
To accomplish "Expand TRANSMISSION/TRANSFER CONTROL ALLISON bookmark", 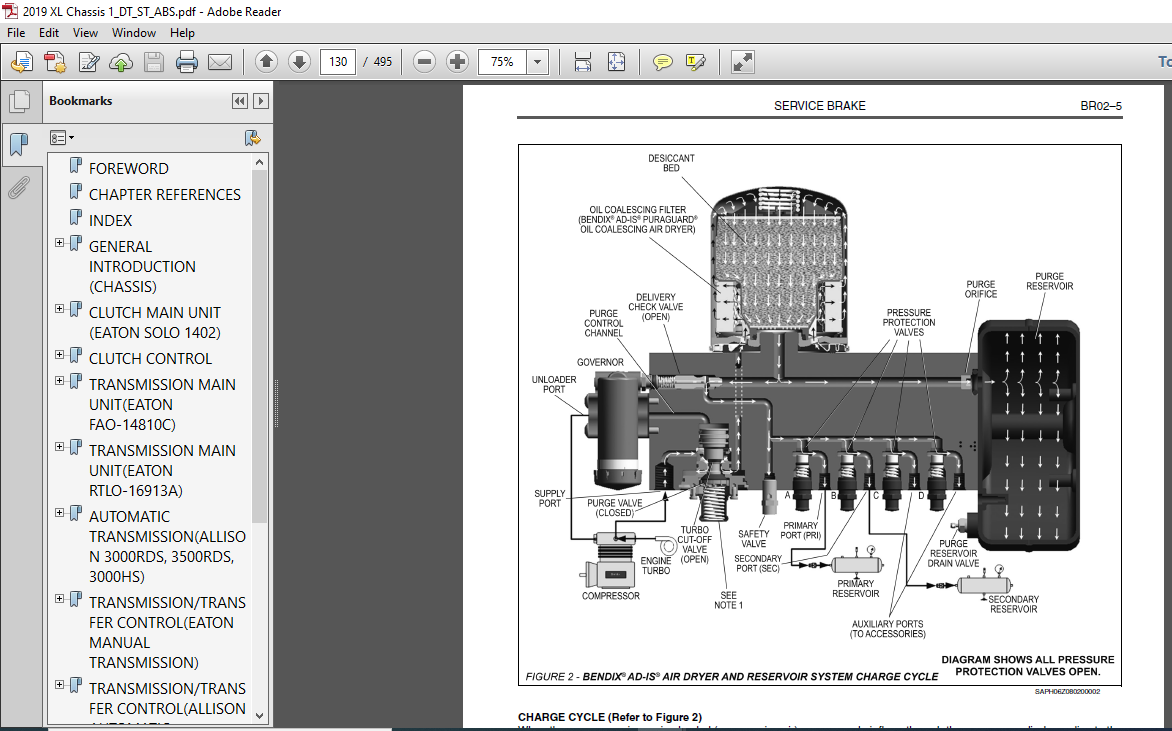I will pyautogui.click(x=60, y=685).
